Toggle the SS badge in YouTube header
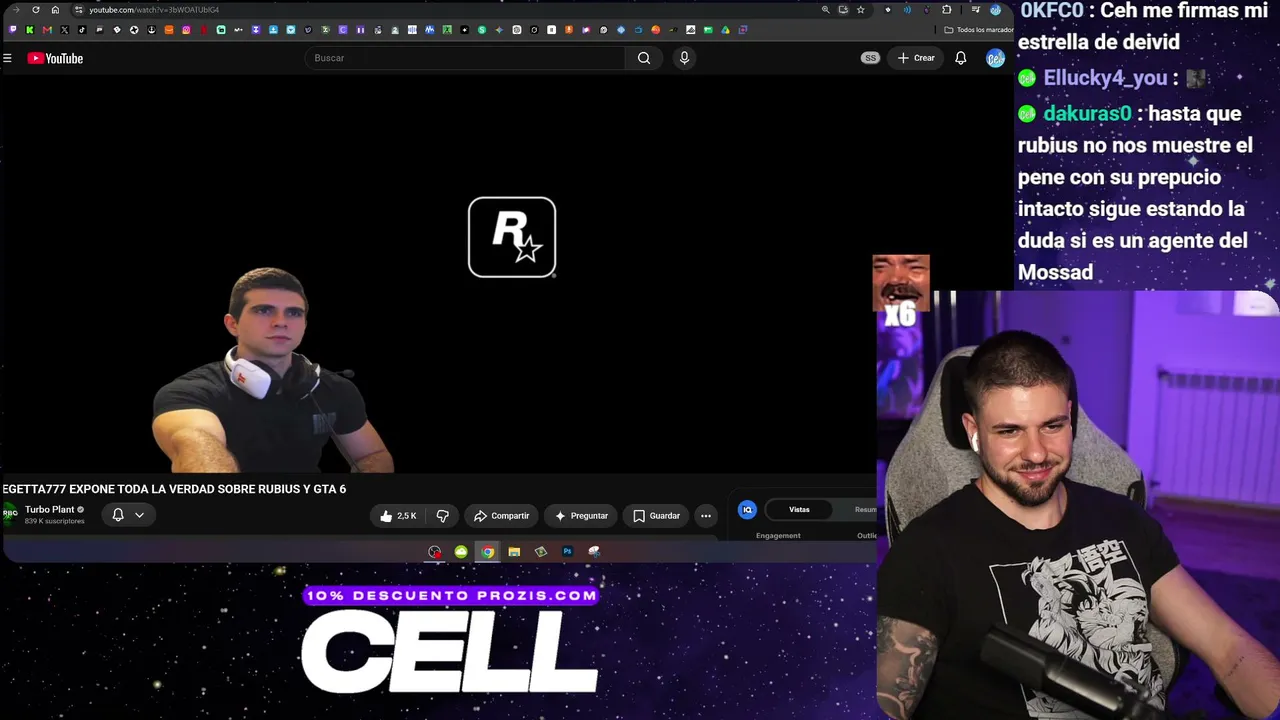The height and width of the screenshot is (720, 1280). point(870,58)
